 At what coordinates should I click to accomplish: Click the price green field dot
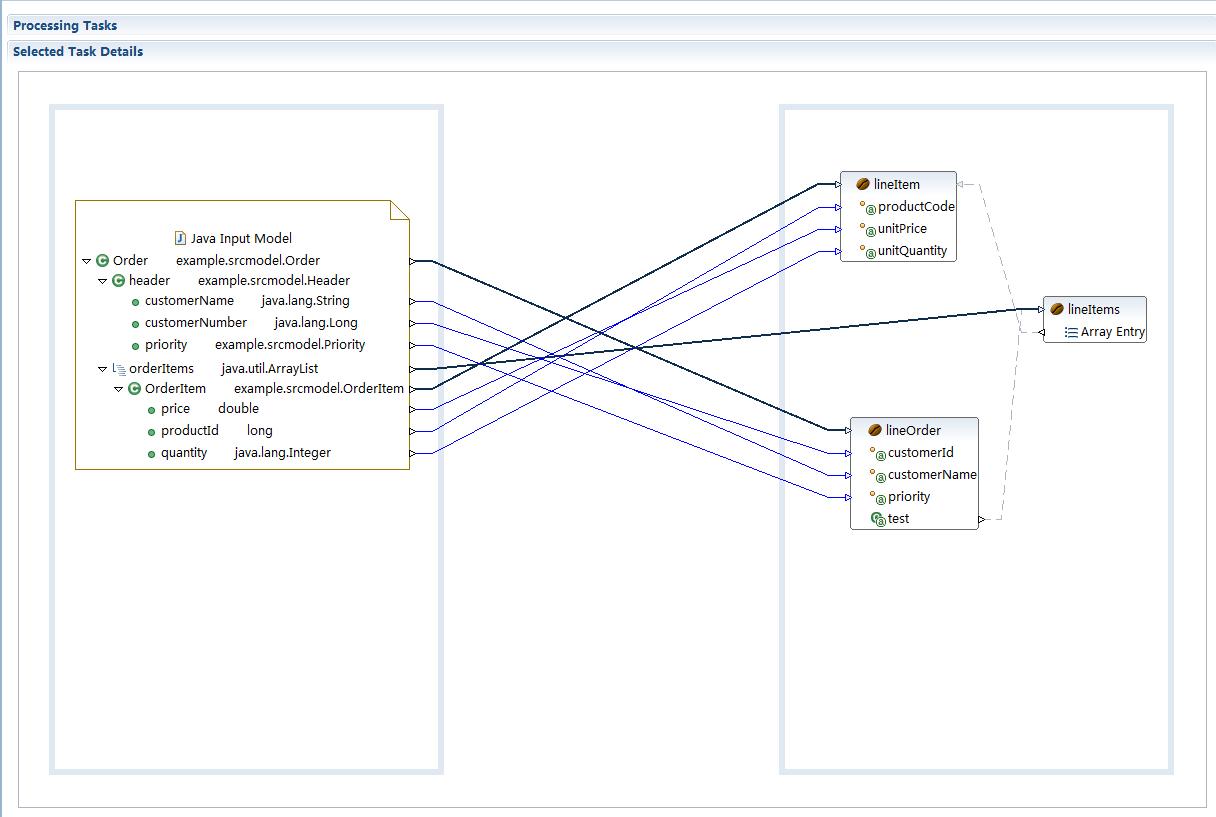coord(151,410)
